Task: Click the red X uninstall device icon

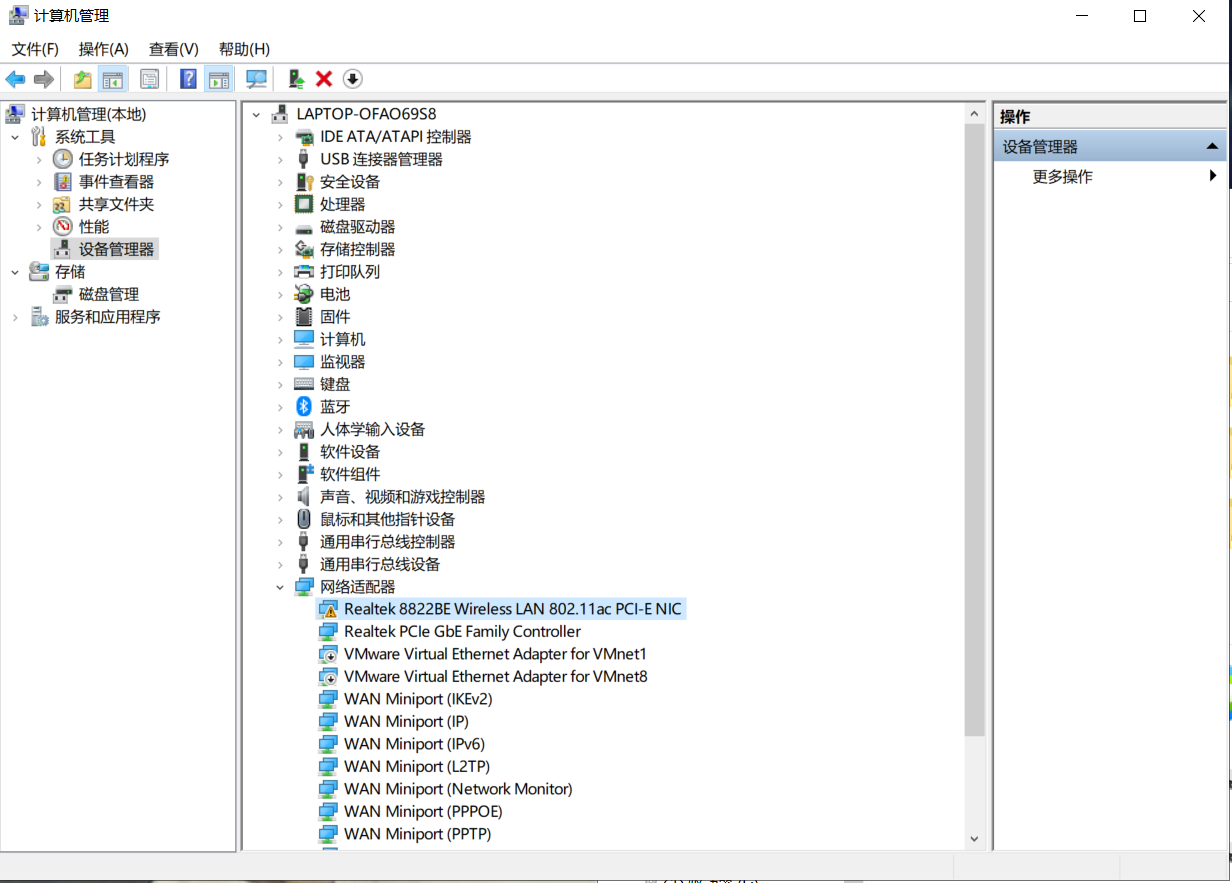Action: click(x=324, y=79)
